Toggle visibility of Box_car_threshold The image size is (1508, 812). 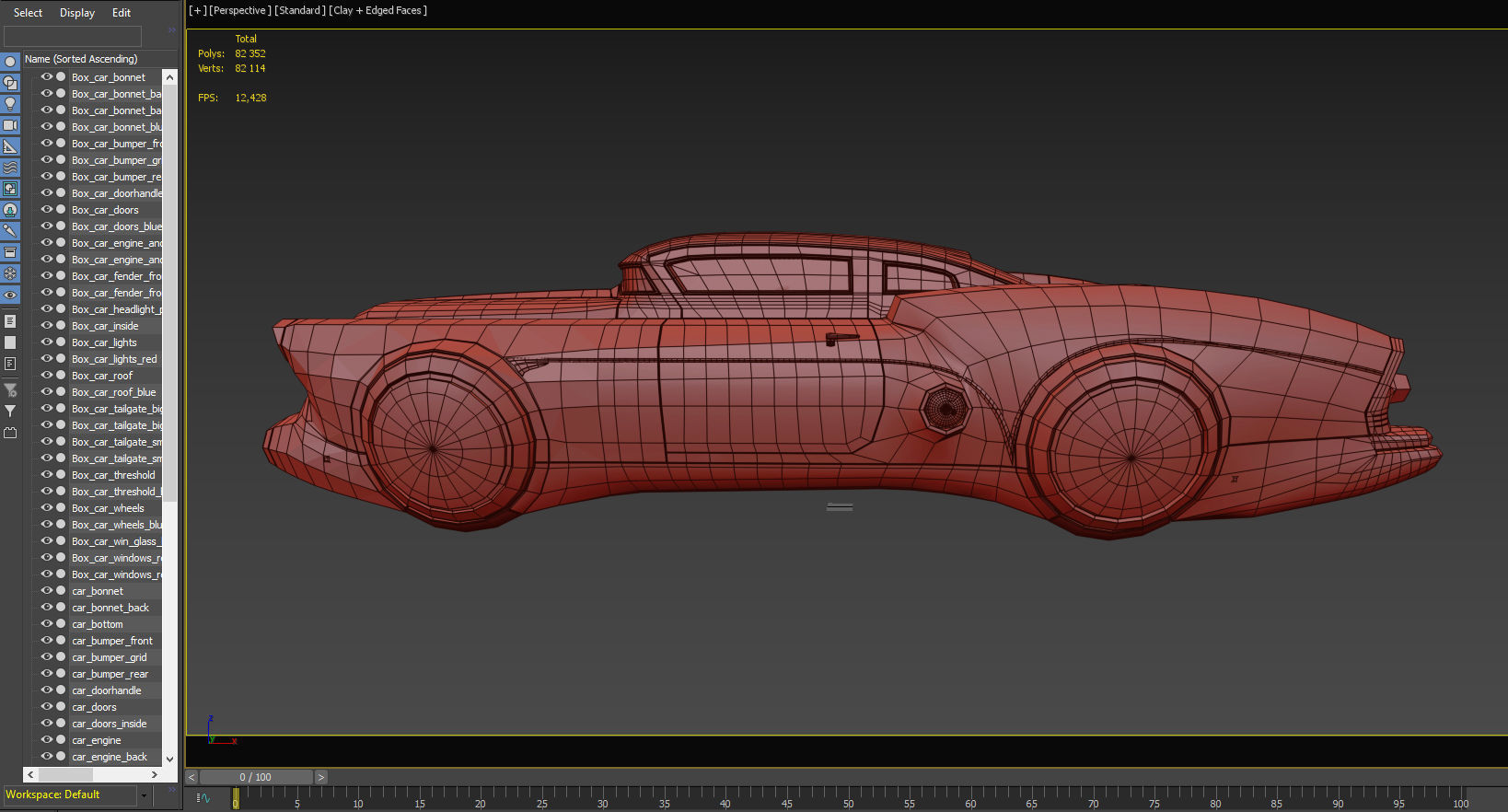pos(47,475)
